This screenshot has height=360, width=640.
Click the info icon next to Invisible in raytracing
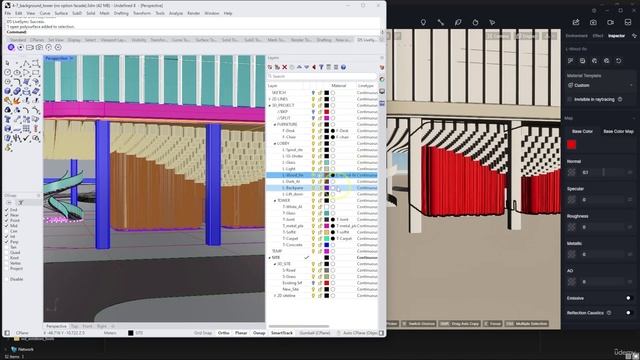coord(620,99)
